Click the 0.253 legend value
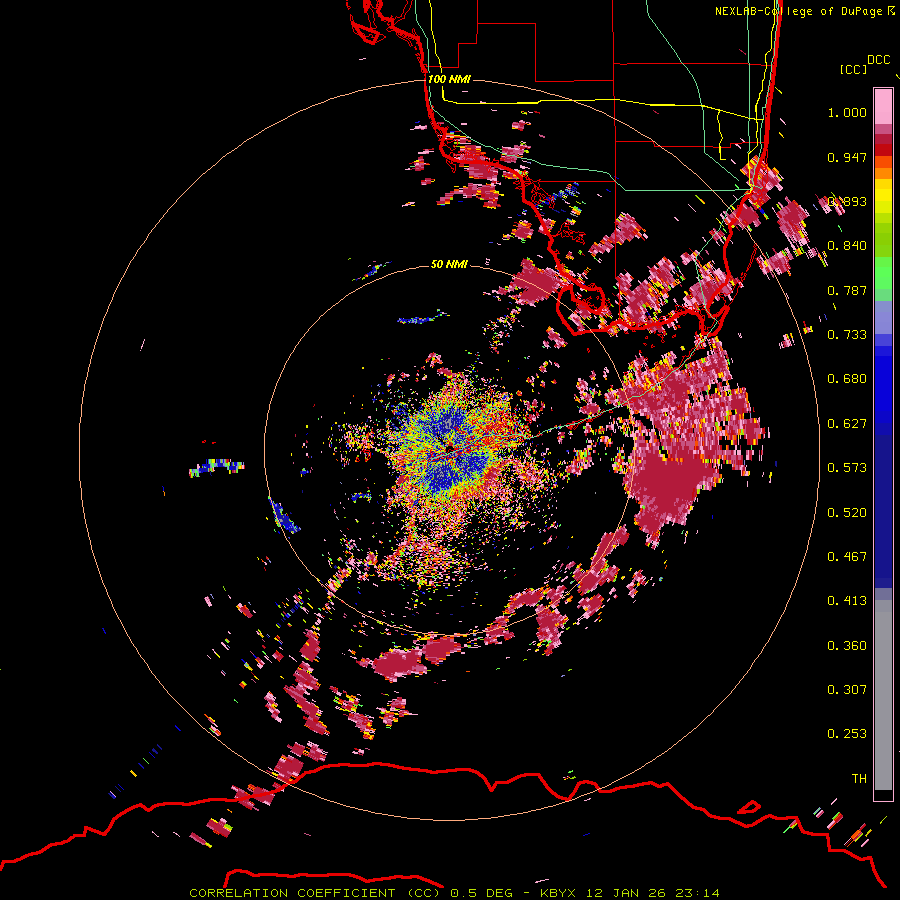900x900 pixels. point(847,734)
